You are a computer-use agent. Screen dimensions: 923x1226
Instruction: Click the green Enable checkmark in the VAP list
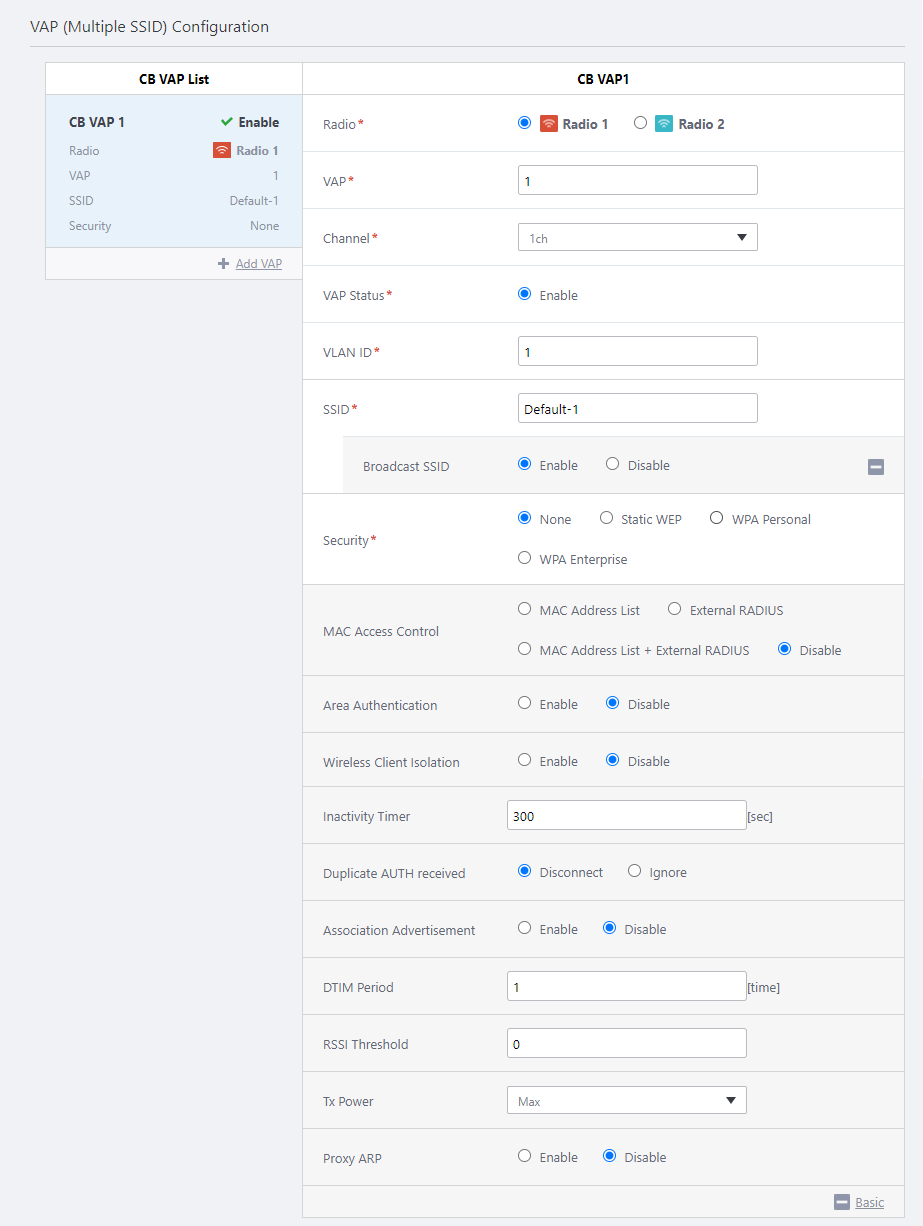pos(227,122)
